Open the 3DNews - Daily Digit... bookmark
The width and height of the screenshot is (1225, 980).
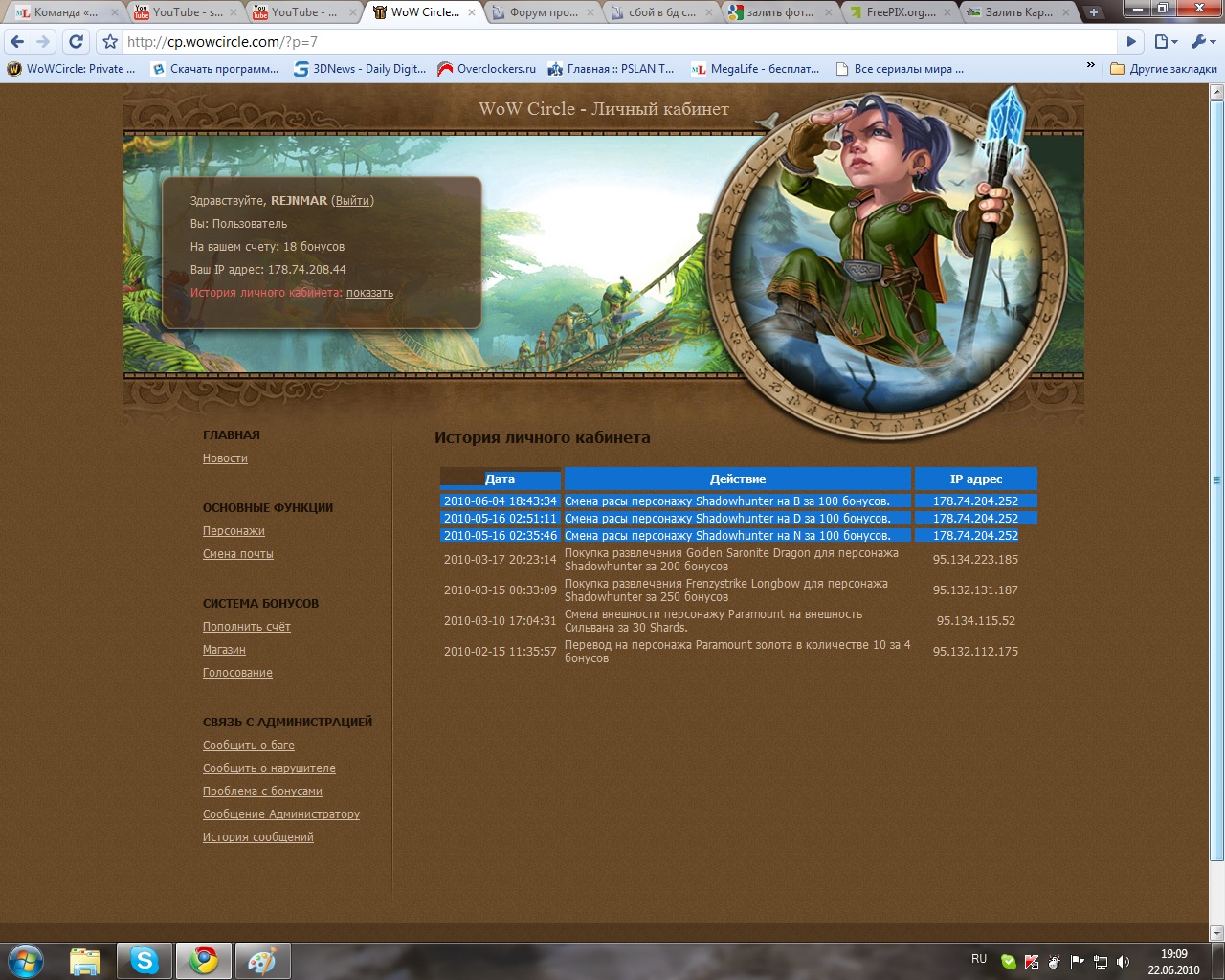pyautogui.click(x=360, y=68)
